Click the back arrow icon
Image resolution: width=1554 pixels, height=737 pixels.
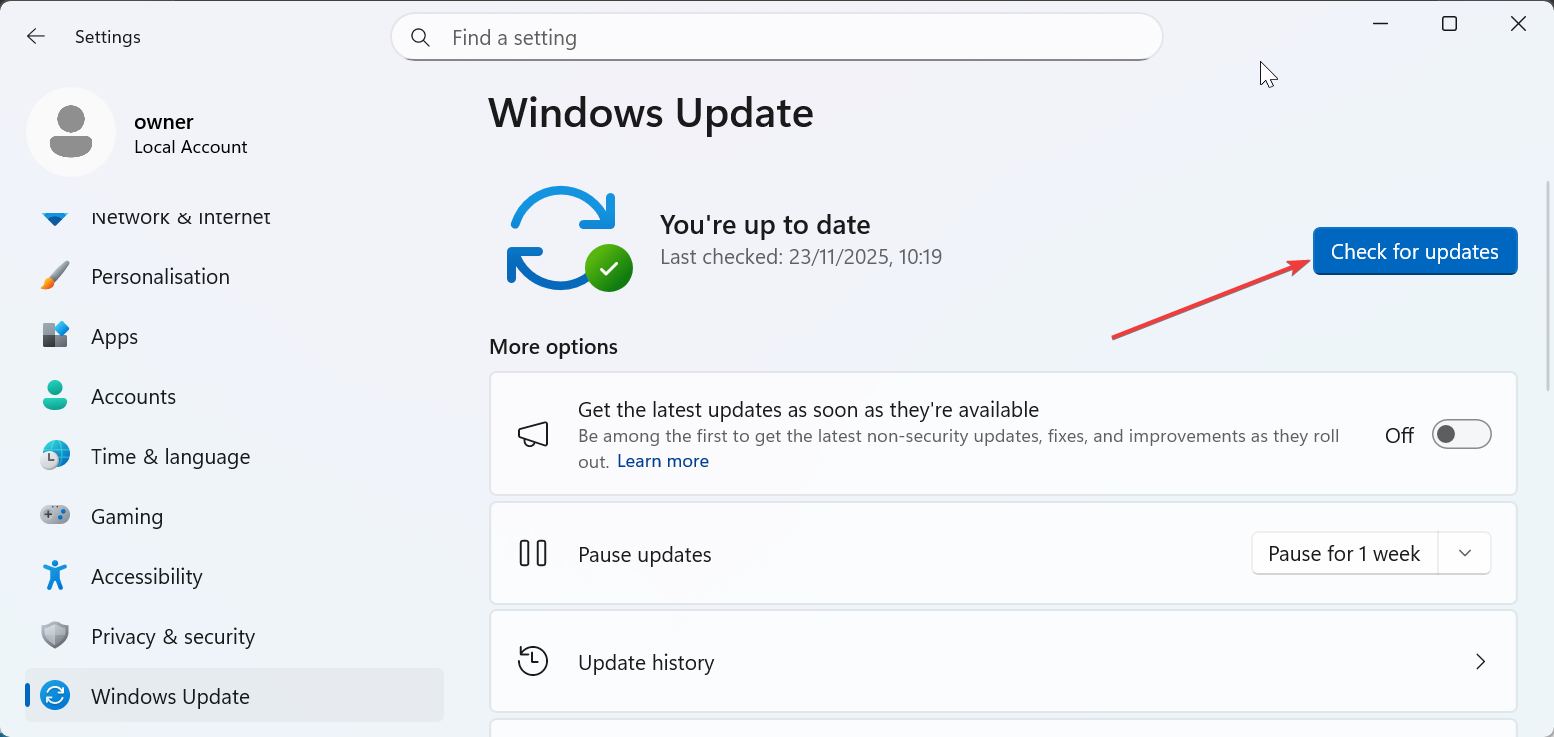pos(36,37)
